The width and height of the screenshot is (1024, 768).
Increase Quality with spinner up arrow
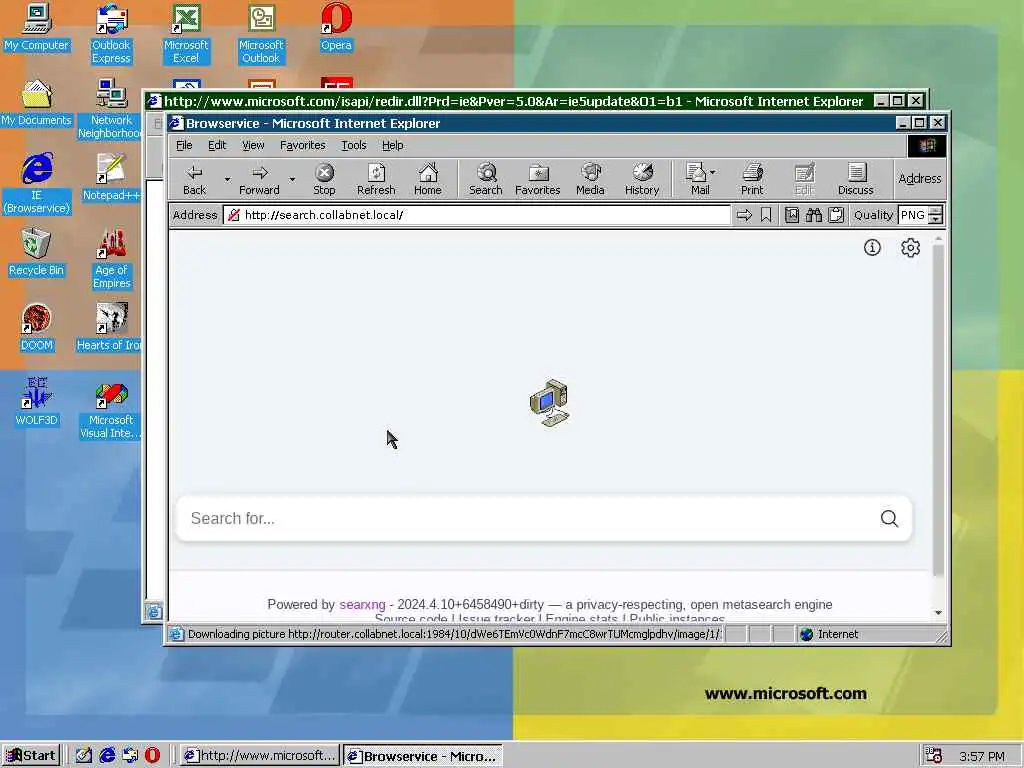pyautogui.click(x=936, y=210)
